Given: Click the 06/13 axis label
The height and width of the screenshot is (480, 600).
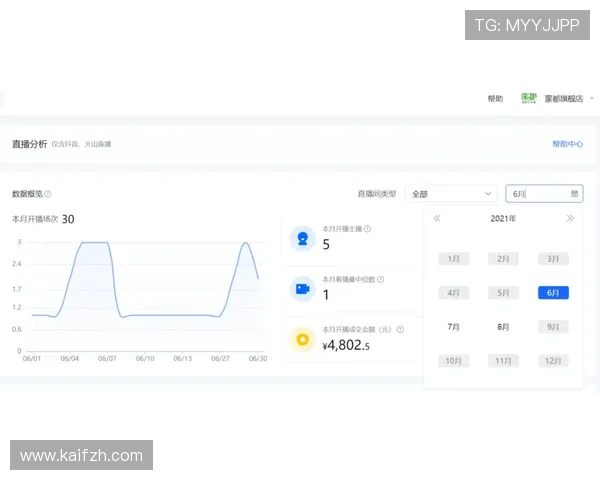Looking at the screenshot, I should coord(183,358).
